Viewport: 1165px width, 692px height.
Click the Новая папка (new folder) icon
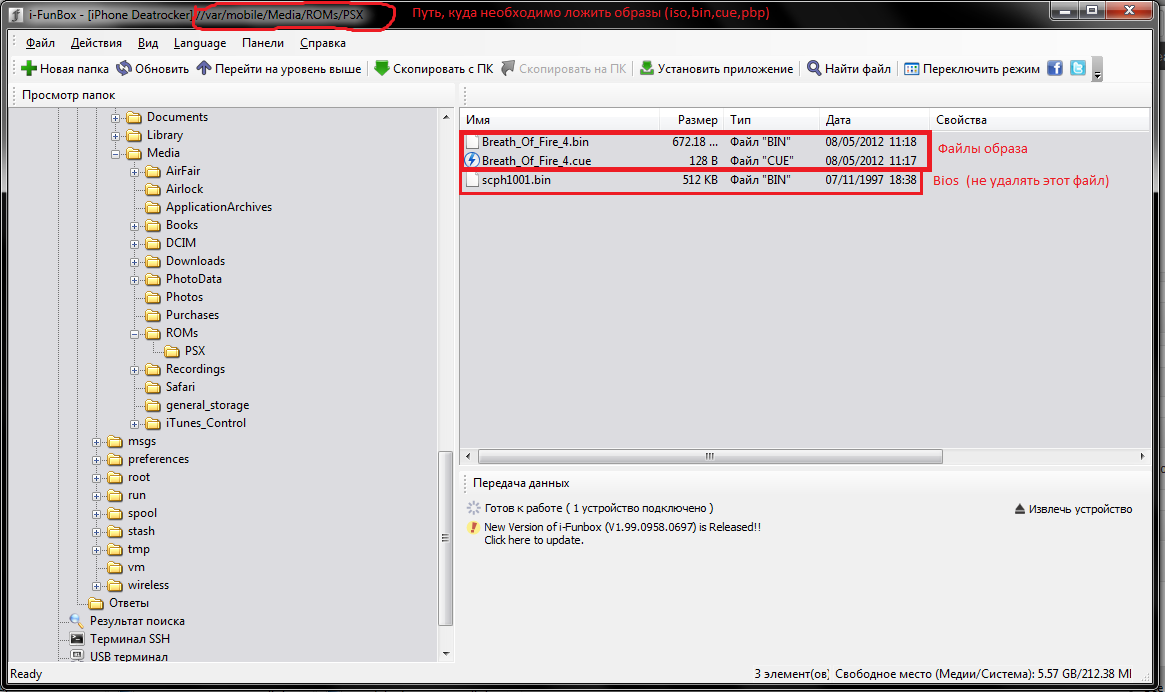[x=29, y=69]
